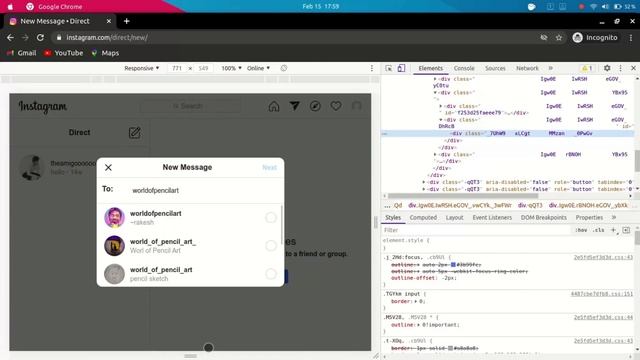Focus the To recipient search field

204,190
